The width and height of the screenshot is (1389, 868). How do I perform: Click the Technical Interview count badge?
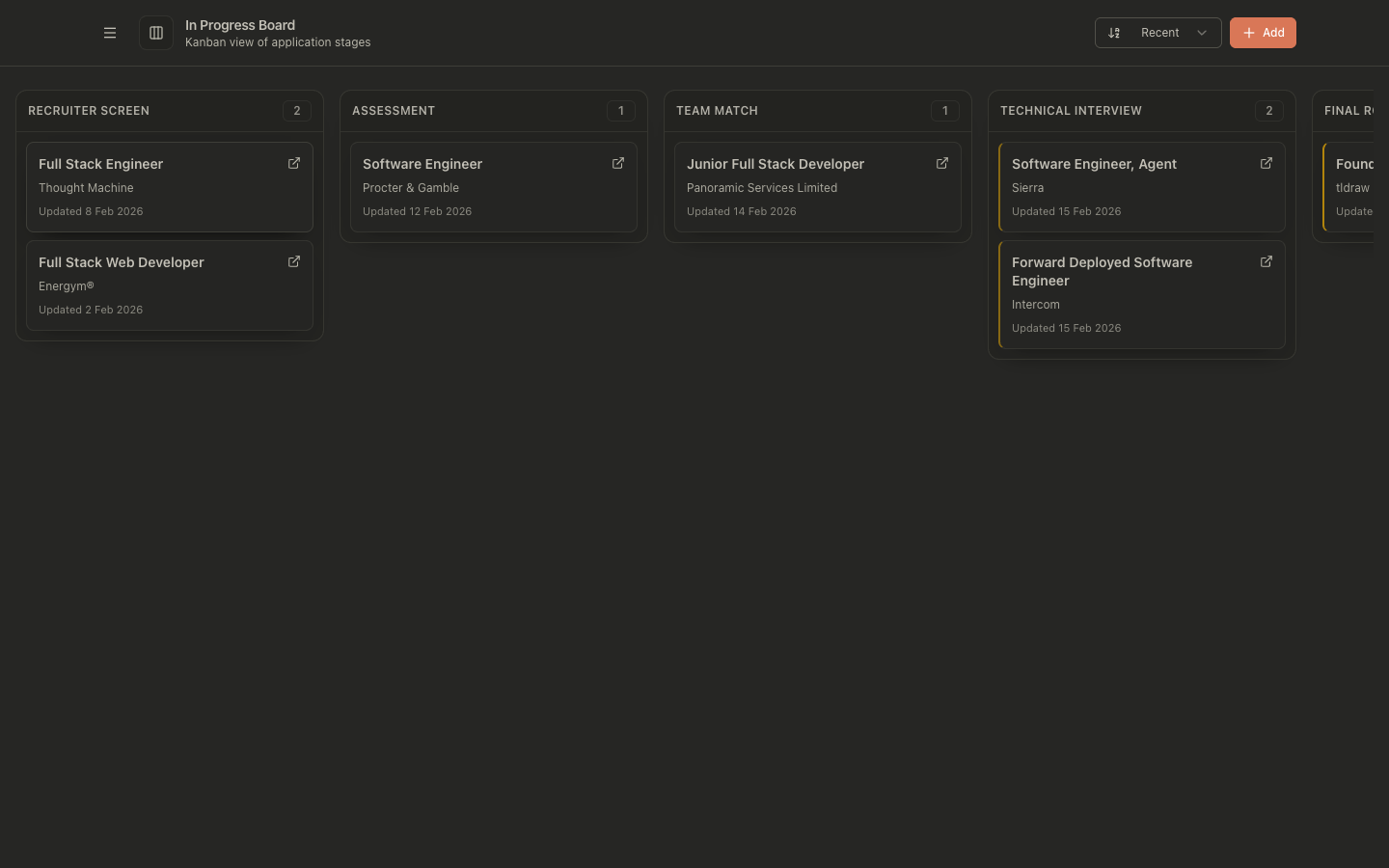pyautogui.click(x=1268, y=111)
